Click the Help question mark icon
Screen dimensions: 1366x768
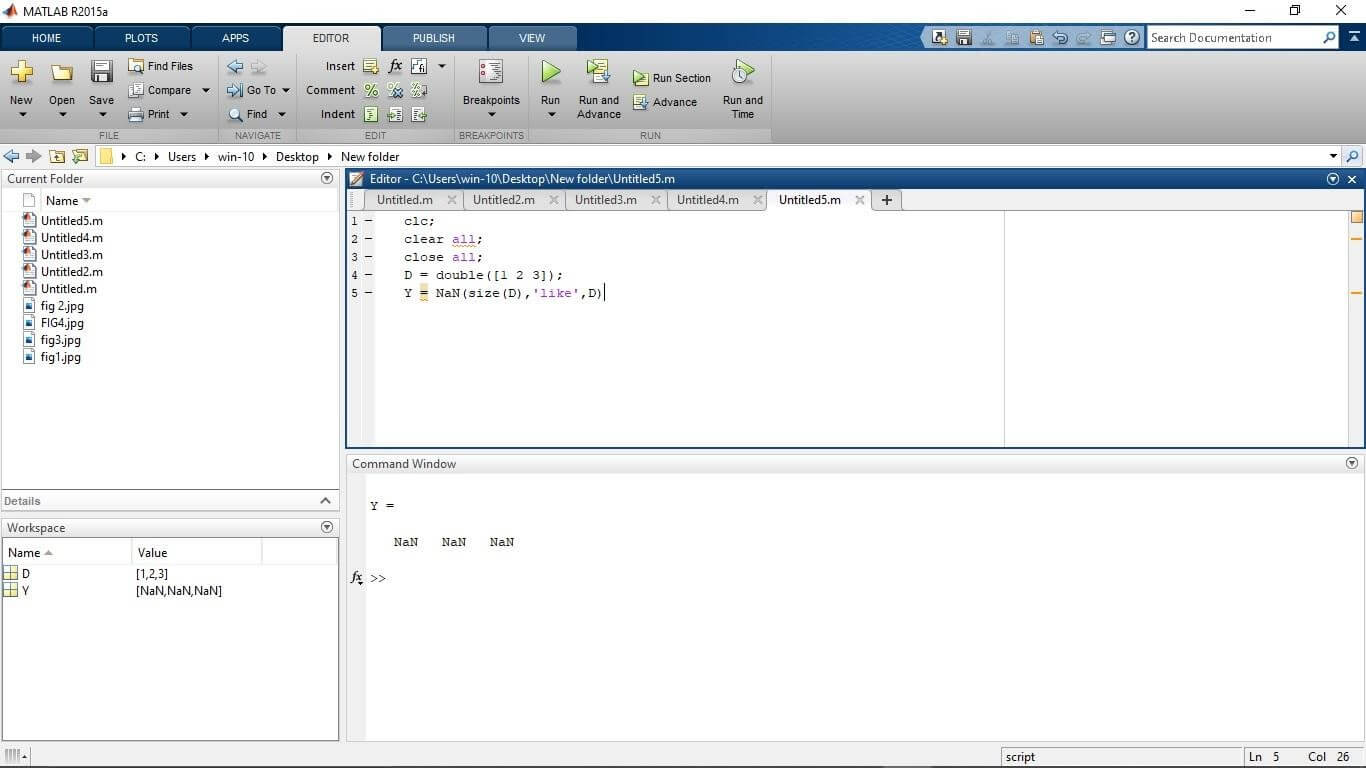(1132, 37)
